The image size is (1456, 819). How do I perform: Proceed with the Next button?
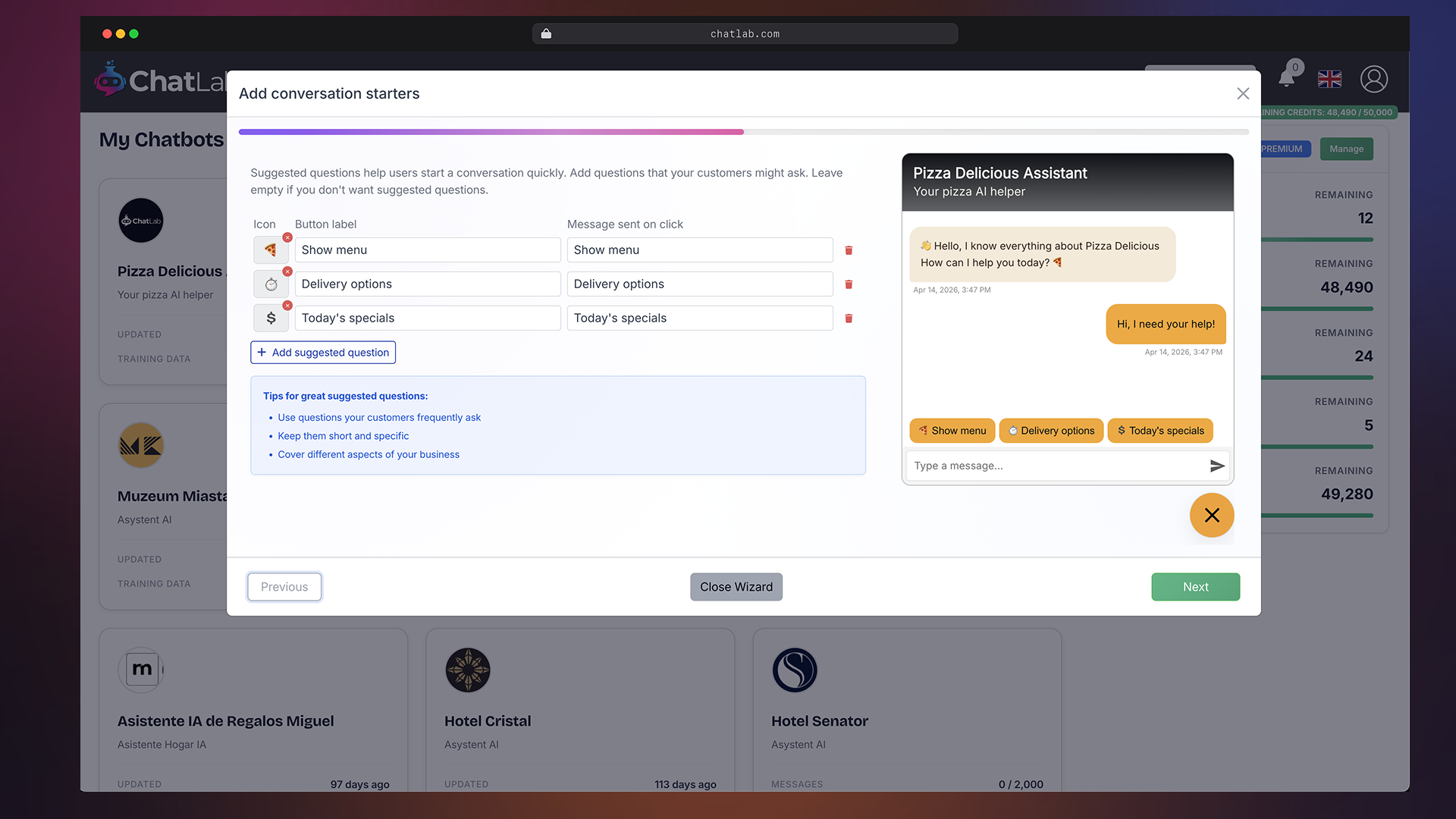click(1196, 587)
